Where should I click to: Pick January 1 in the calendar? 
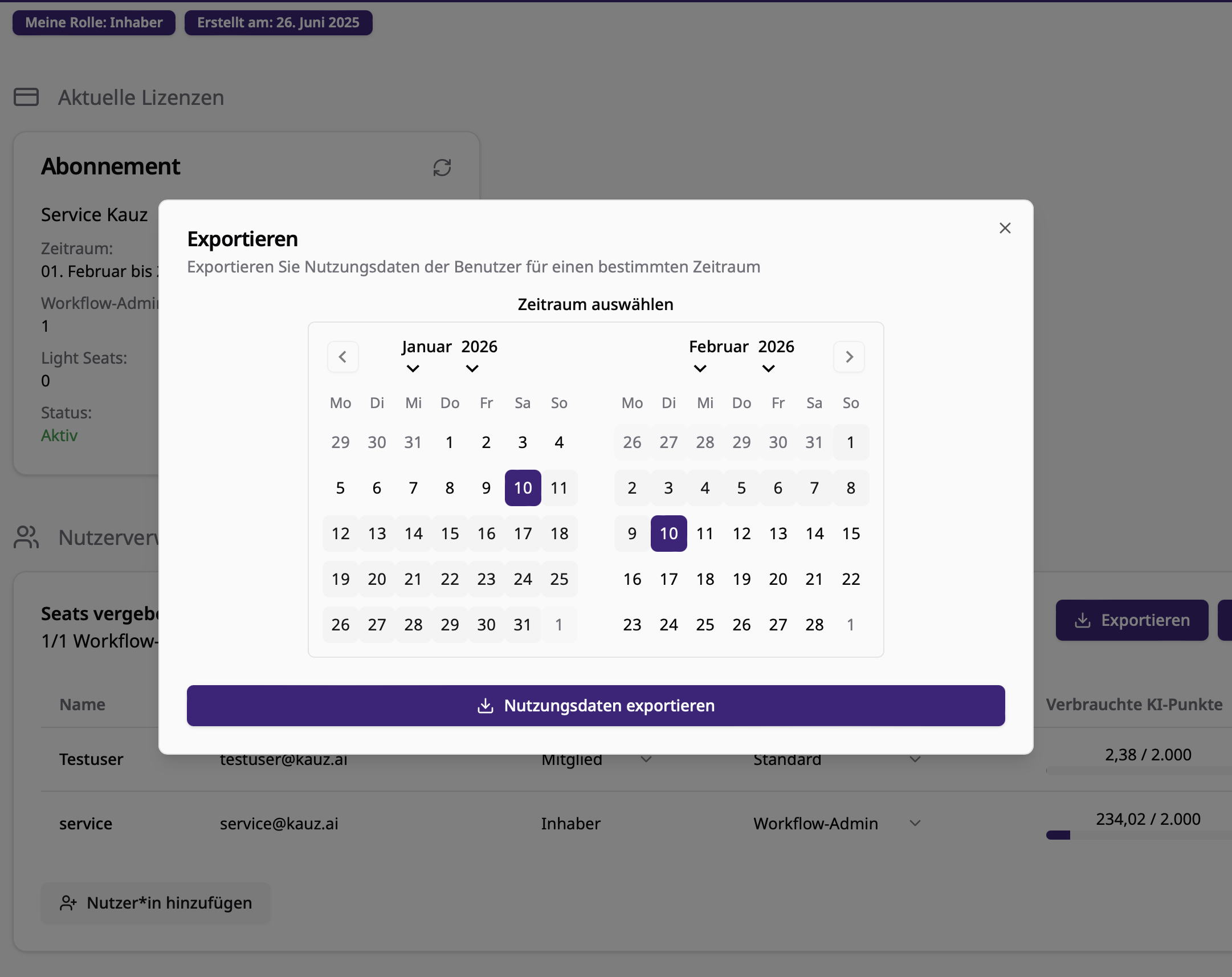(x=450, y=442)
